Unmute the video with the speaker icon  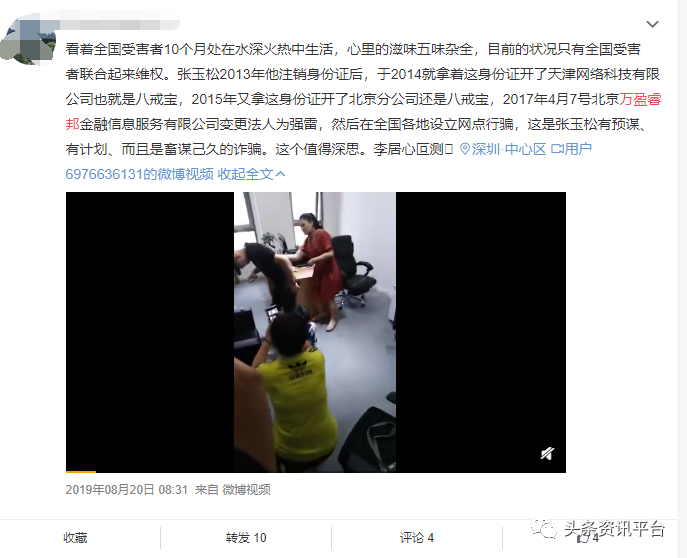point(547,453)
